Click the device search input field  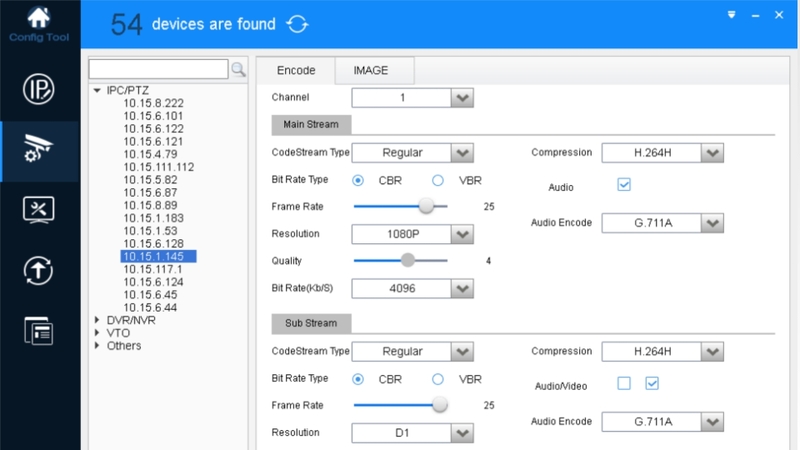click(x=159, y=69)
